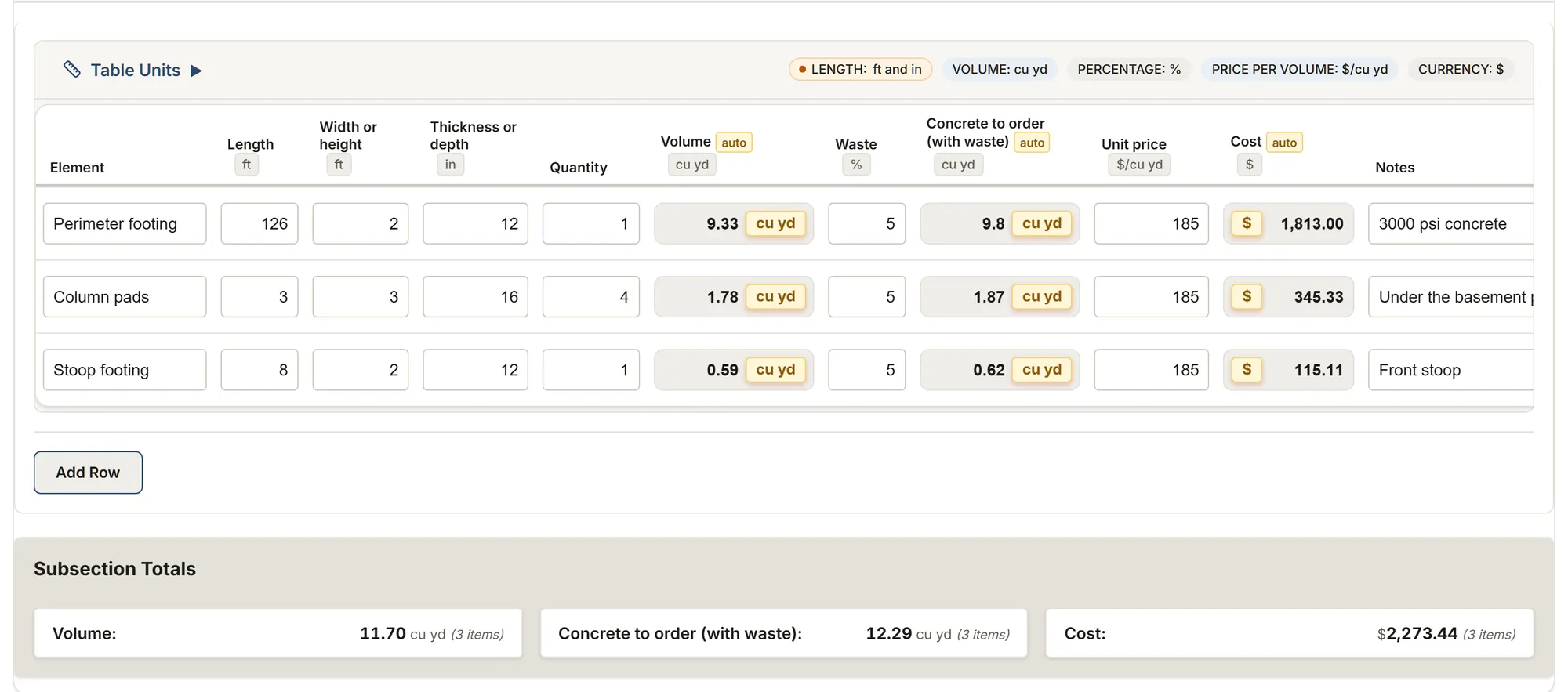Click the cu yd badge beside order 1.87
The image size is (1568, 692).
point(1041,296)
